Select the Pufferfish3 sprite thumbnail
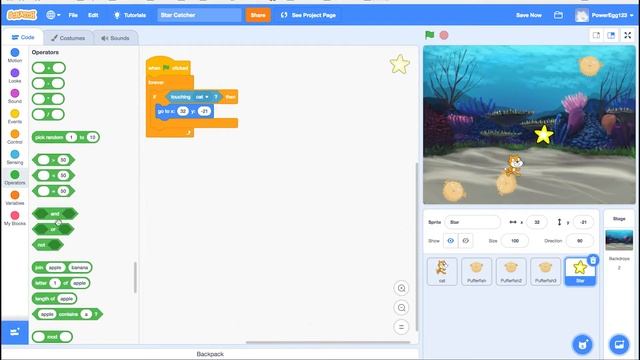Image resolution: width=640 pixels, height=360 pixels. tap(545, 271)
